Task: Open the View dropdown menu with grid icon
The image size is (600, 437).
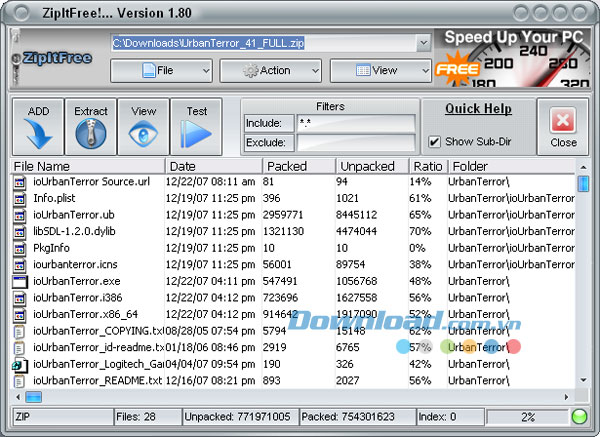Action: pyautogui.click(x=380, y=70)
